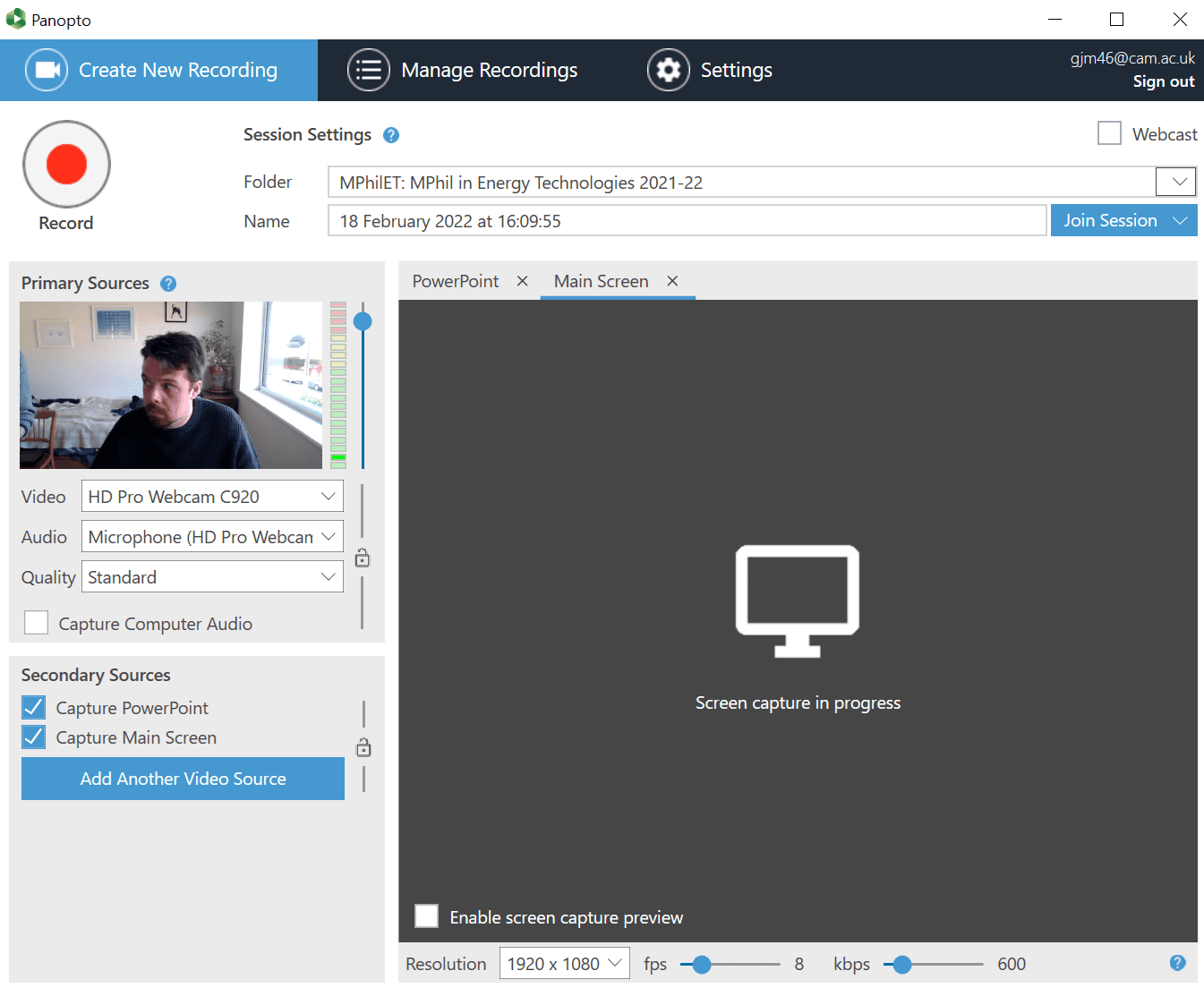Open the Manage Recordings tab
This screenshot has height=988, width=1204.
pyautogui.click(x=463, y=70)
